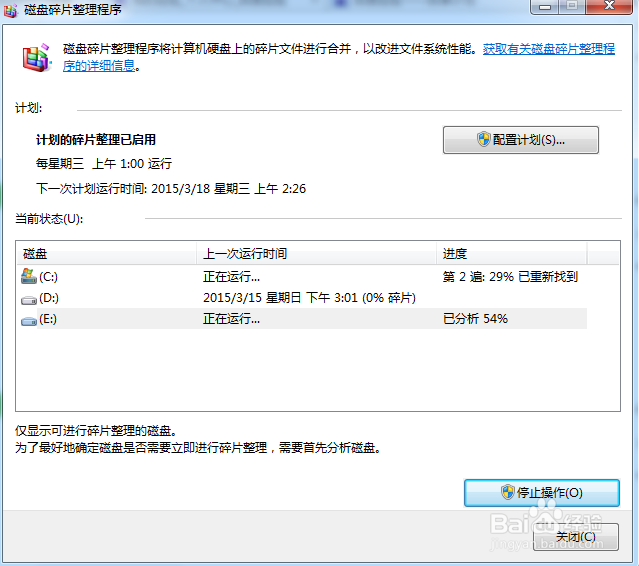This screenshot has width=639, height=566.
Task: Stop defragmentation with 停止操作(O)
Action: (542, 493)
